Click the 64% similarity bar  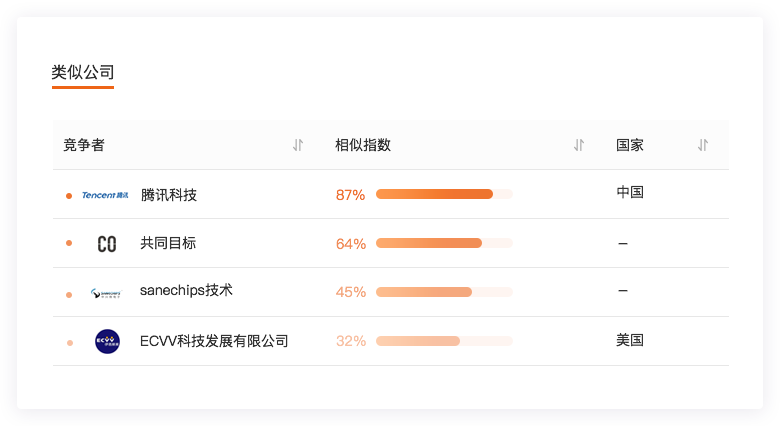pyautogui.click(x=444, y=243)
